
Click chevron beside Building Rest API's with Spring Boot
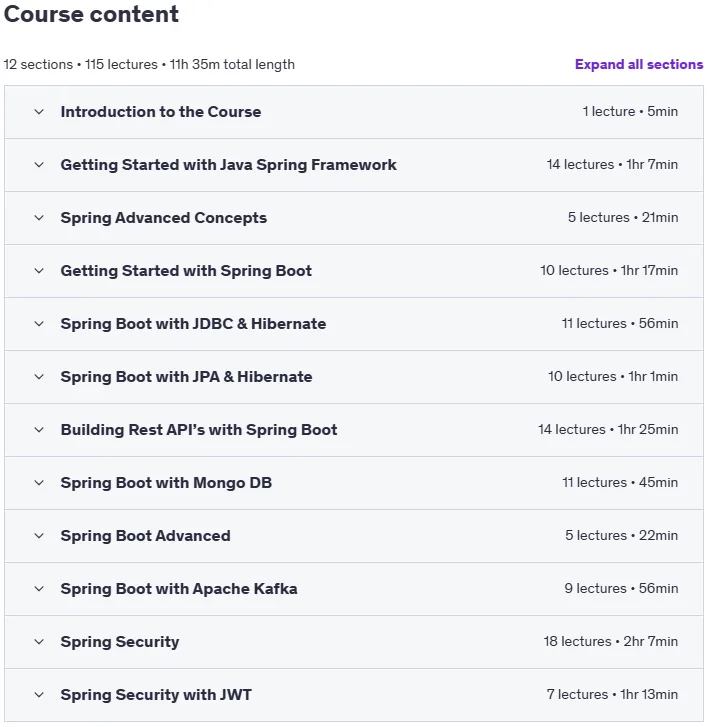pos(39,430)
